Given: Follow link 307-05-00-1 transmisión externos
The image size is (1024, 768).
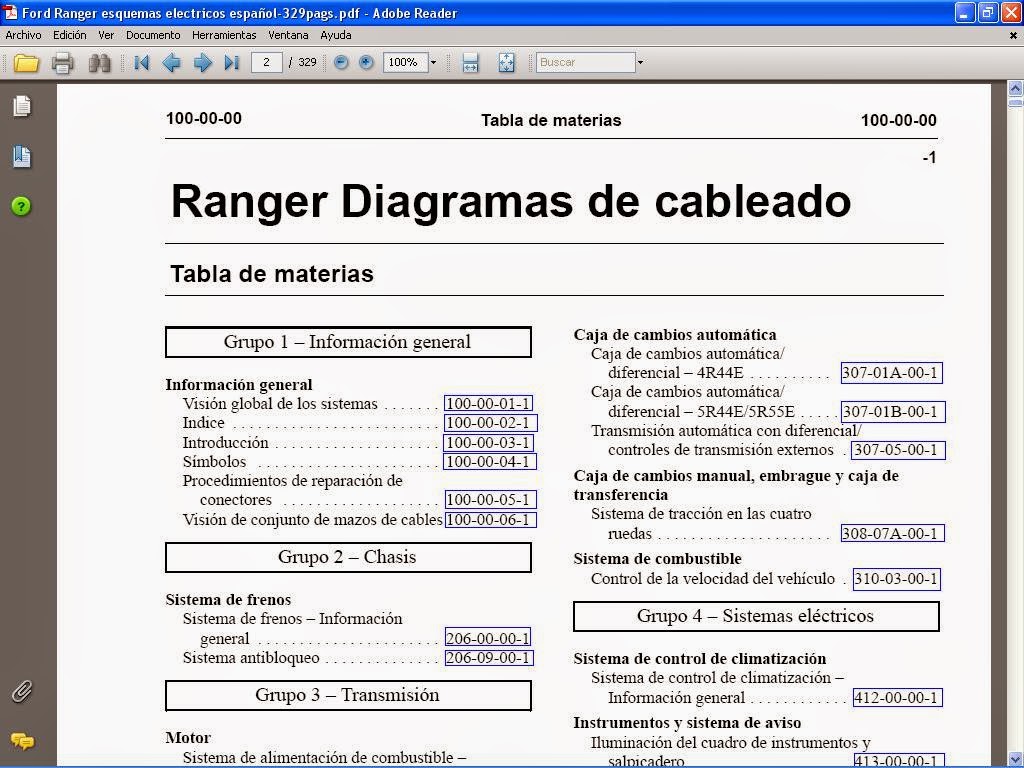Looking at the screenshot, I should pyautogui.click(x=898, y=450).
